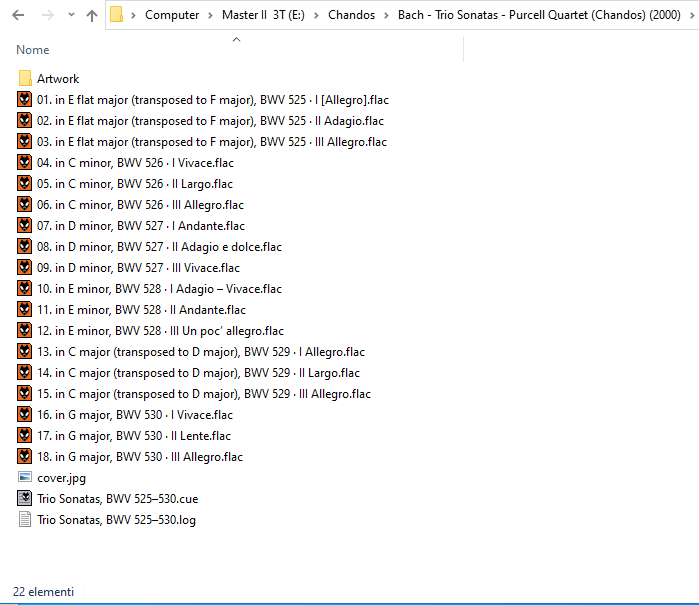
Task: Go up one folder level arrow
Action: pyautogui.click(x=92, y=16)
